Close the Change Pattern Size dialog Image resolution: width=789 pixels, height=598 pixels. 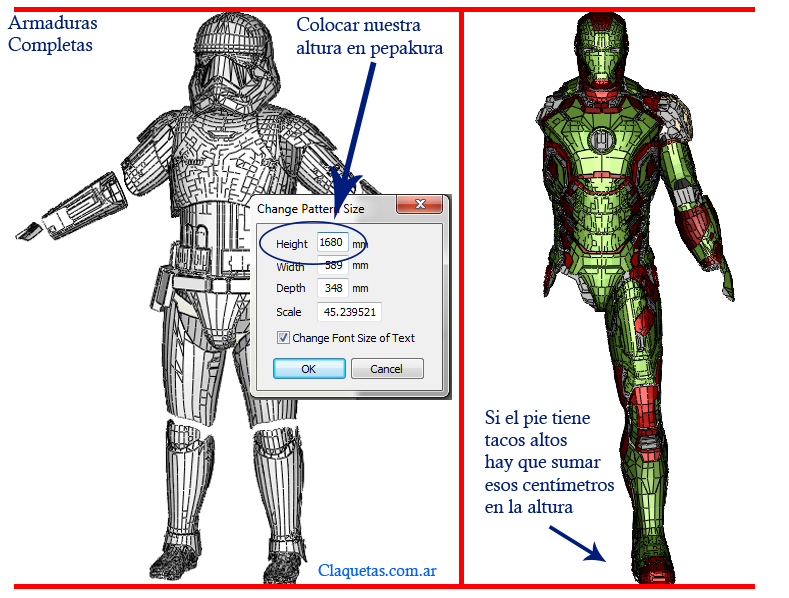420,204
